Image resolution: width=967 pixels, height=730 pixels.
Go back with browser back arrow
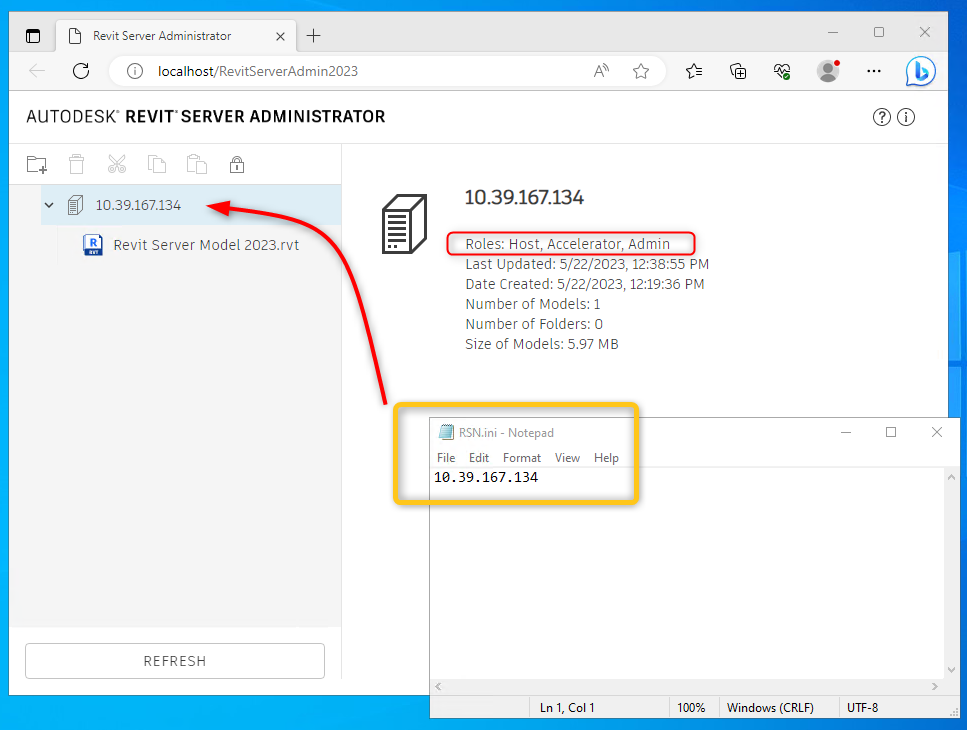point(37,72)
